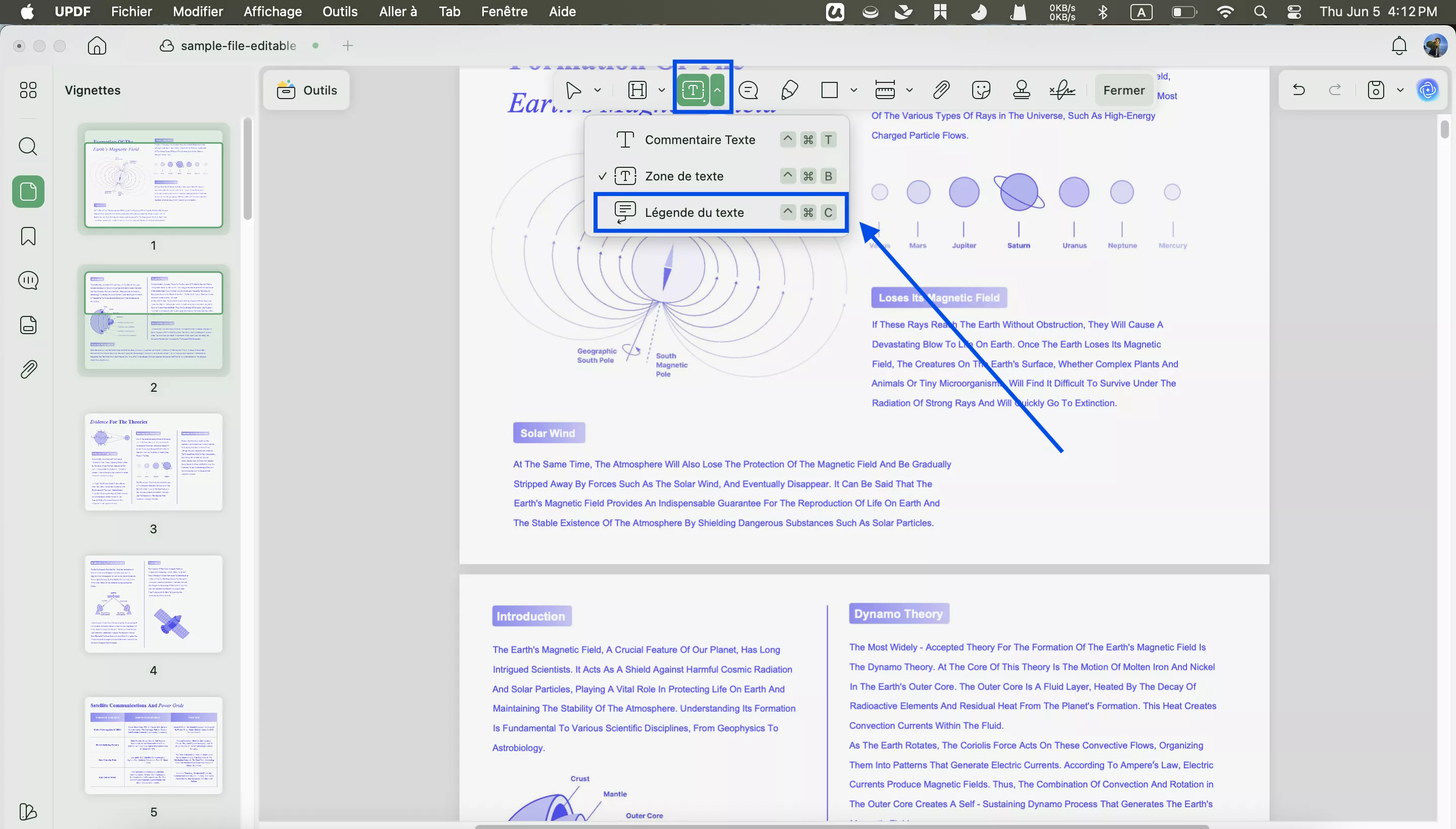Open the user profile avatar
The height and width of the screenshot is (829, 1456).
(x=1435, y=45)
